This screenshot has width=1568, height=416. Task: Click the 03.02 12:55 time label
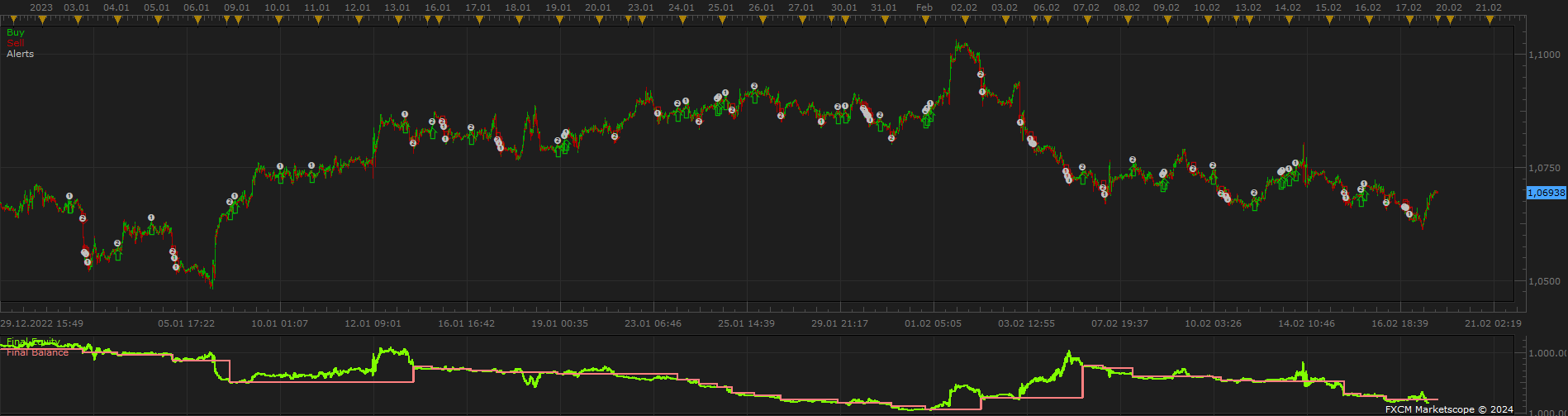pyautogui.click(x=1027, y=323)
